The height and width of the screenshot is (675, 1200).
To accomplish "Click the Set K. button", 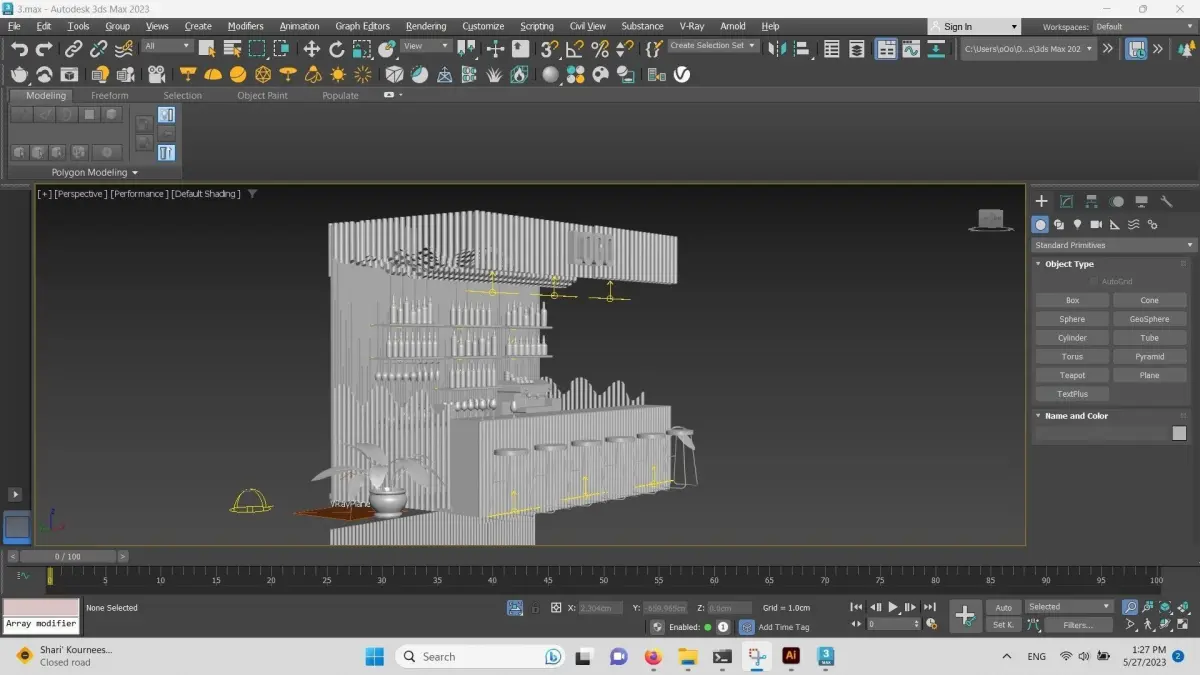I will tap(1003, 625).
